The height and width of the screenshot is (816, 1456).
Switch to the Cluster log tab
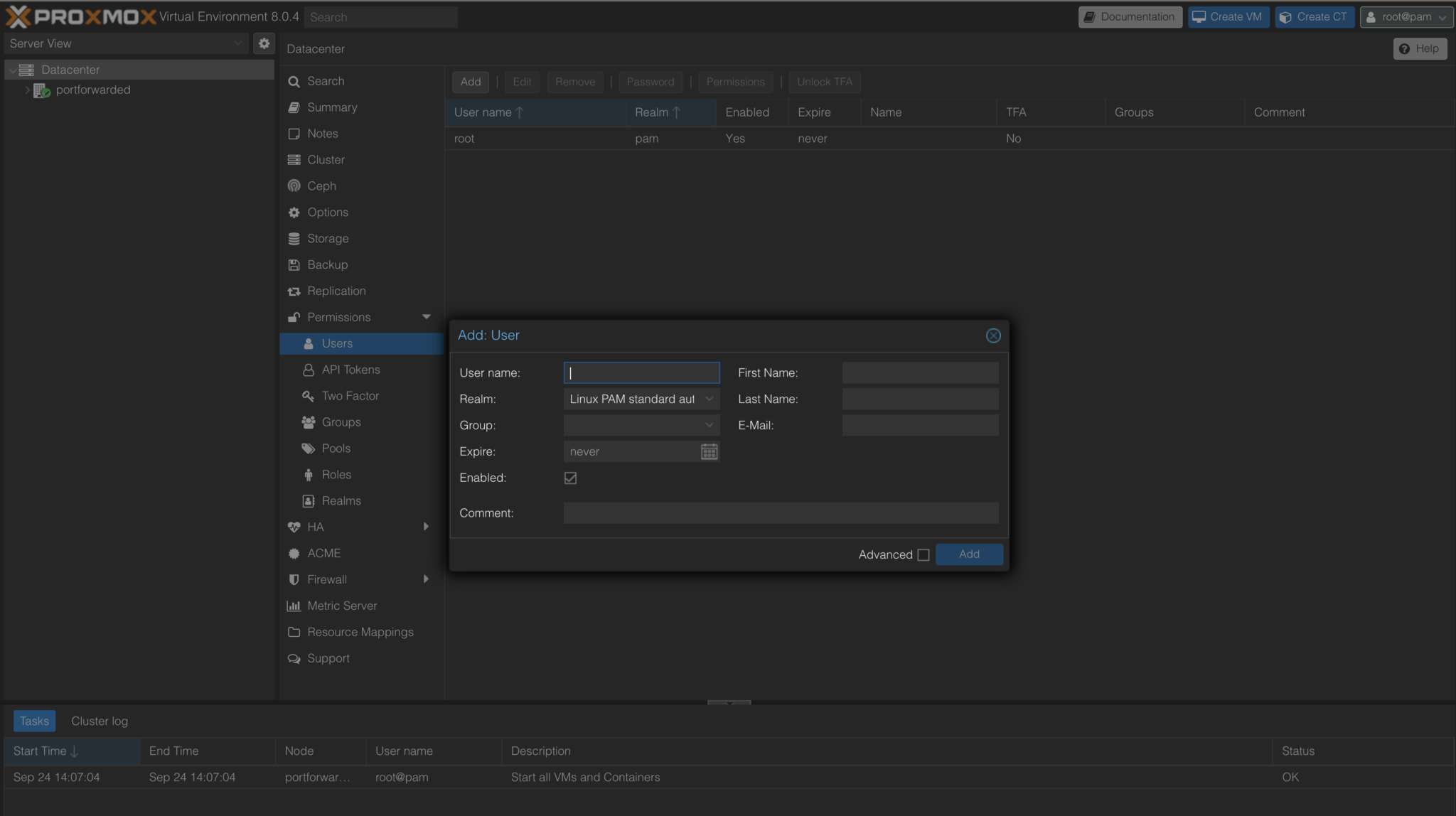point(100,721)
